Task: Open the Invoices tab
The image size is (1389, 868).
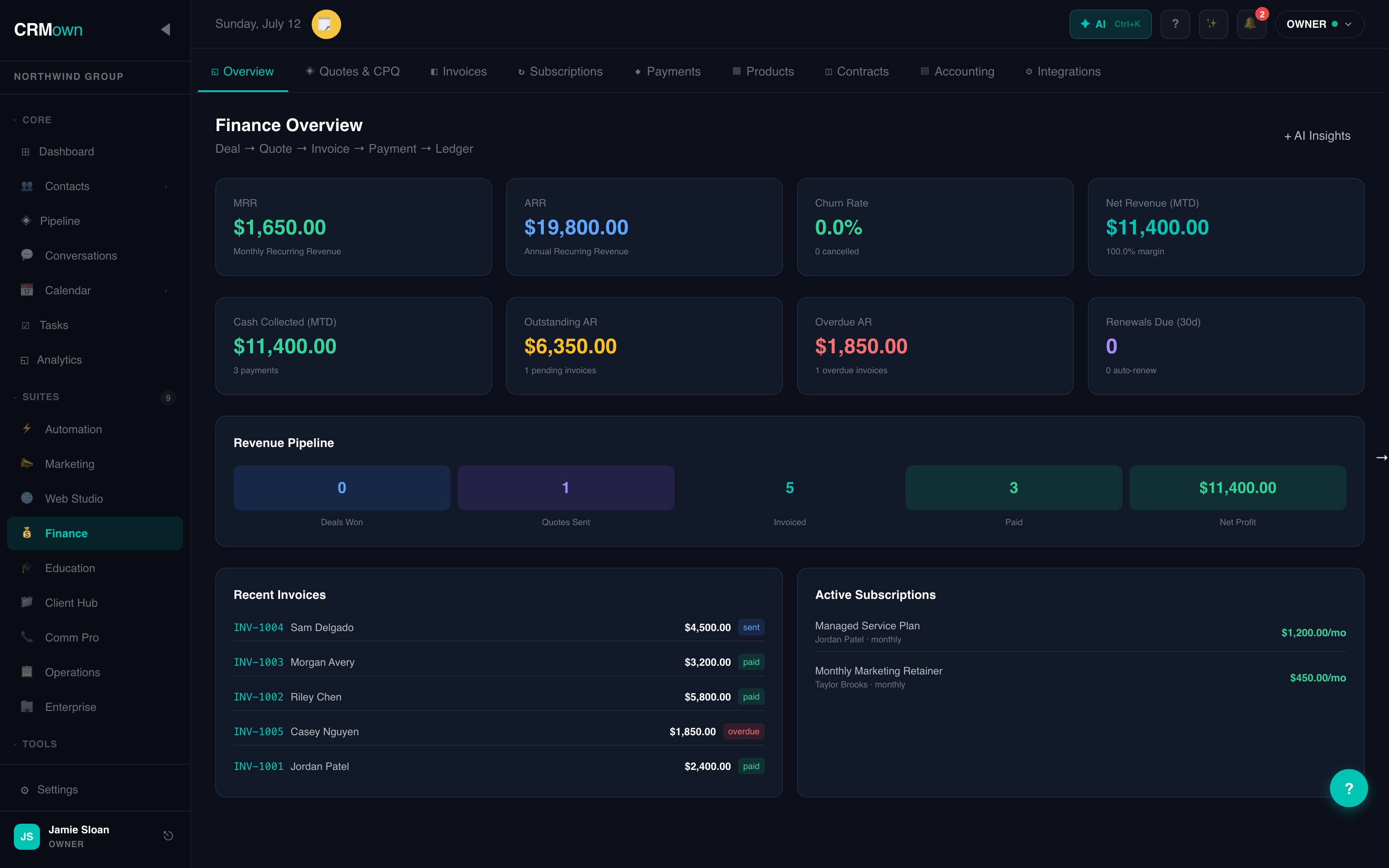Action: (459, 71)
